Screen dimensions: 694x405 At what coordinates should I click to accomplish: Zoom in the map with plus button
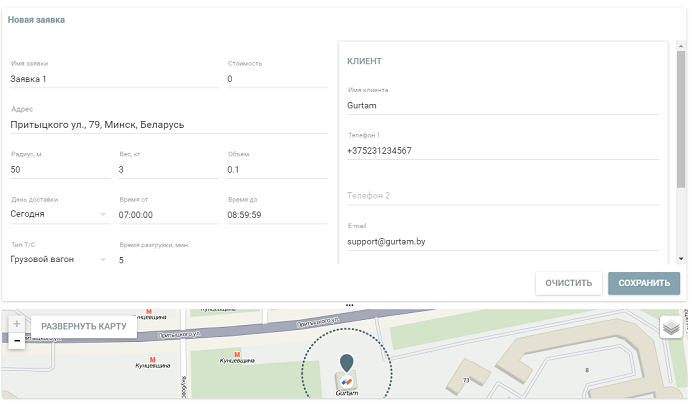point(17,325)
